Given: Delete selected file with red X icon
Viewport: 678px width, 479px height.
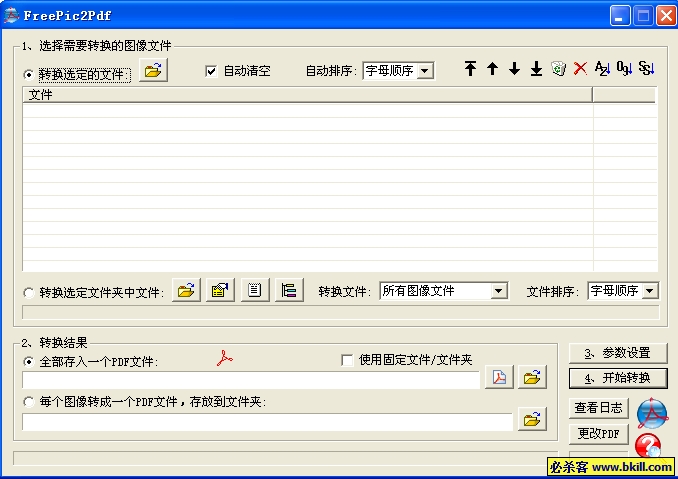Looking at the screenshot, I should [580, 68].
